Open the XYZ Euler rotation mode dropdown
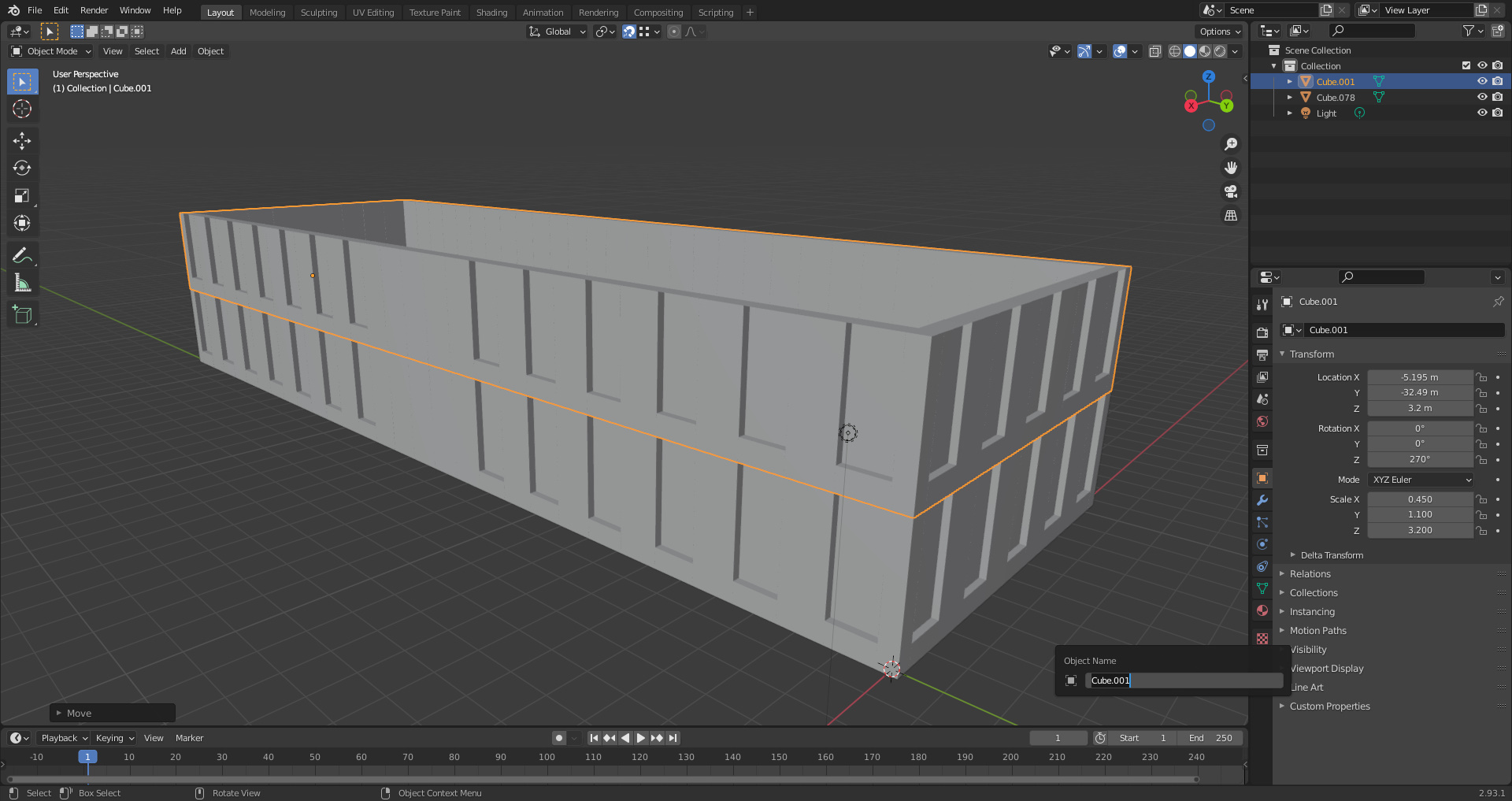The image size is (1512, 801). tap(1421, 480)
